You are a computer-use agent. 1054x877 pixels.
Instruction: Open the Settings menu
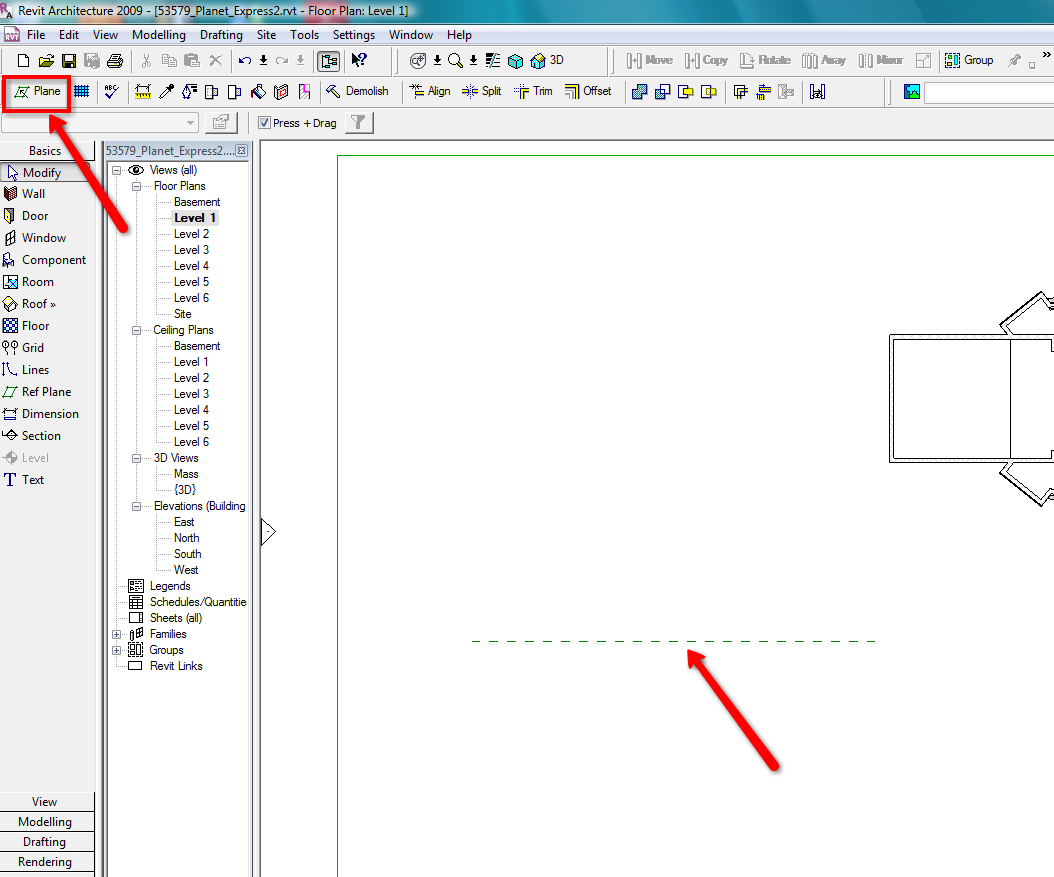click(354, 35)
